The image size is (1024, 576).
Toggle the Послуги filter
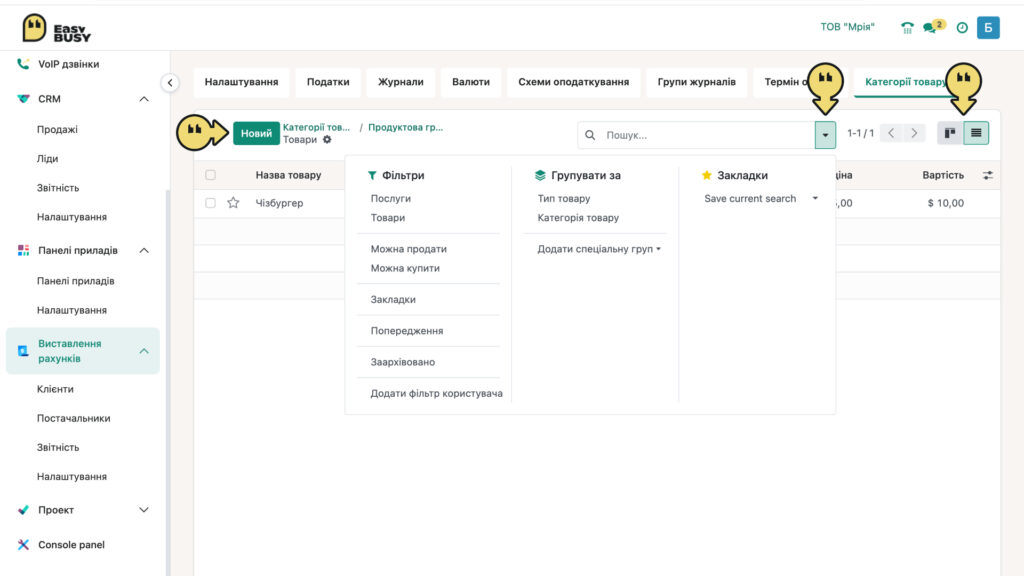tap(391, 199)
